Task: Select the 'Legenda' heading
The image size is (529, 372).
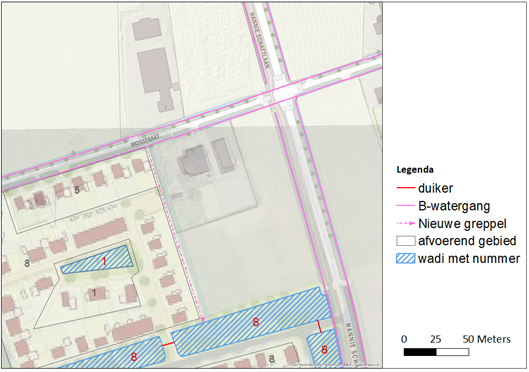Action: click(x=415, y=169)
